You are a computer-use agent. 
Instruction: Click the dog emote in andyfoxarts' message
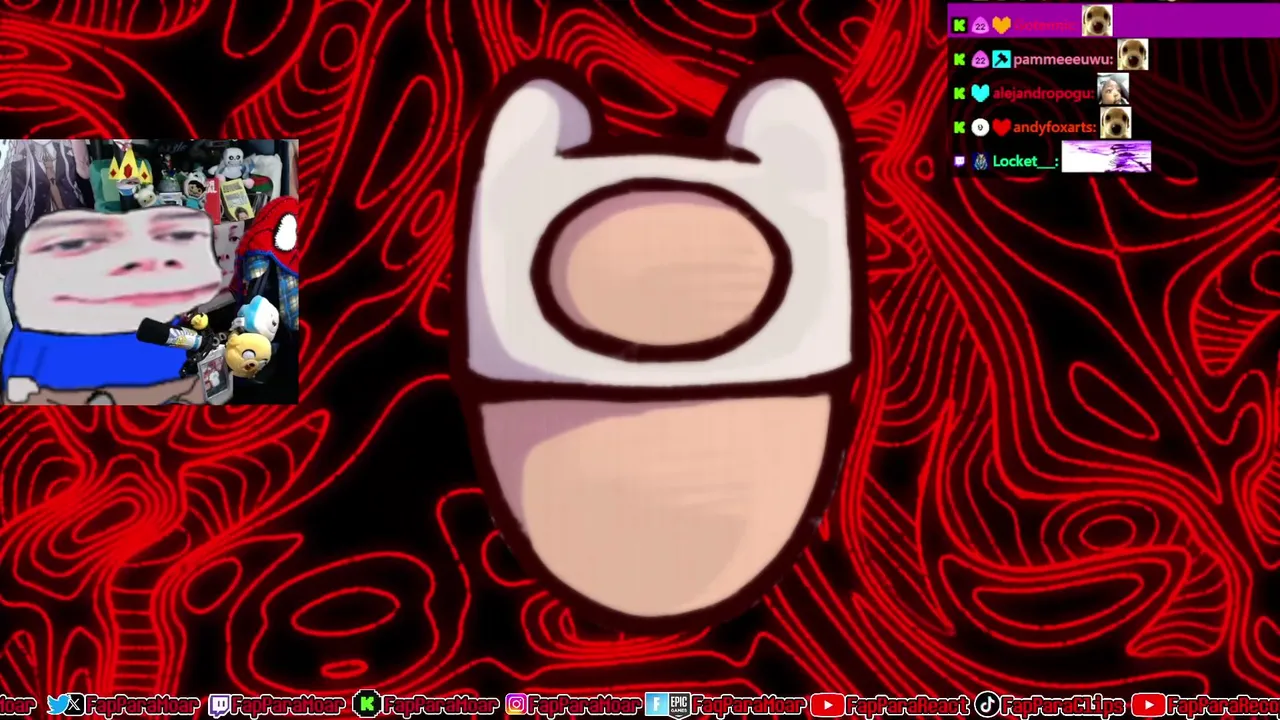coord(1116,123)
